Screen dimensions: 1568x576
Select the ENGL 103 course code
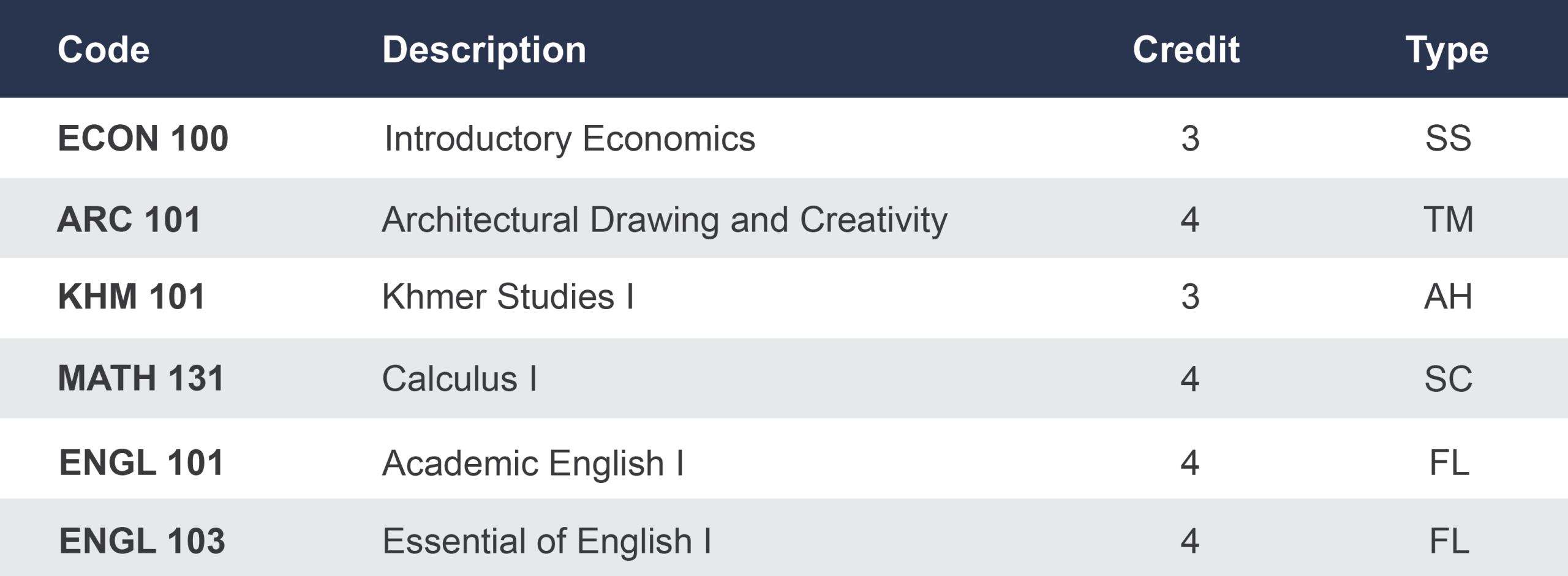click(142, 541)
